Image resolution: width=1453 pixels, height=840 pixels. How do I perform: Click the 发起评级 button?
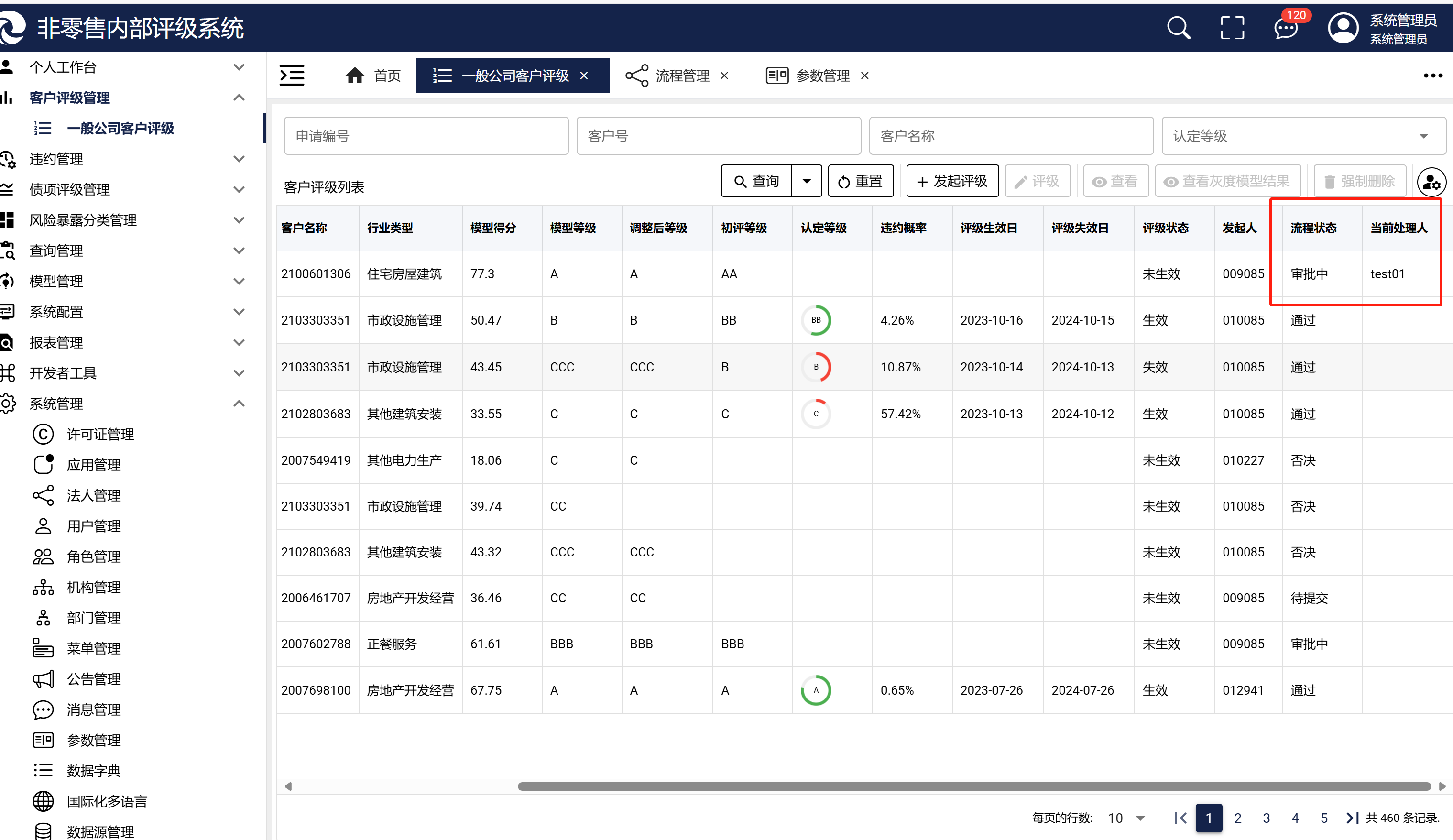952,181
